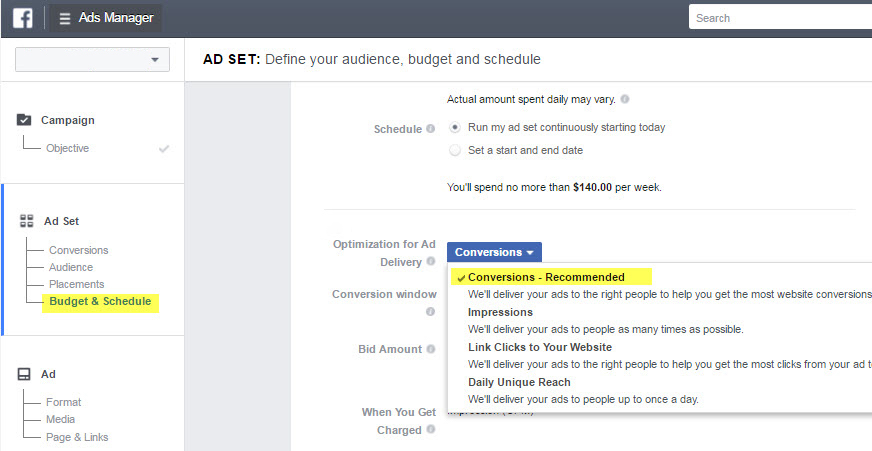This screenshot has height=451, width=872.
Task: Go to Budget & Schedule section
Action: point(100,302)
